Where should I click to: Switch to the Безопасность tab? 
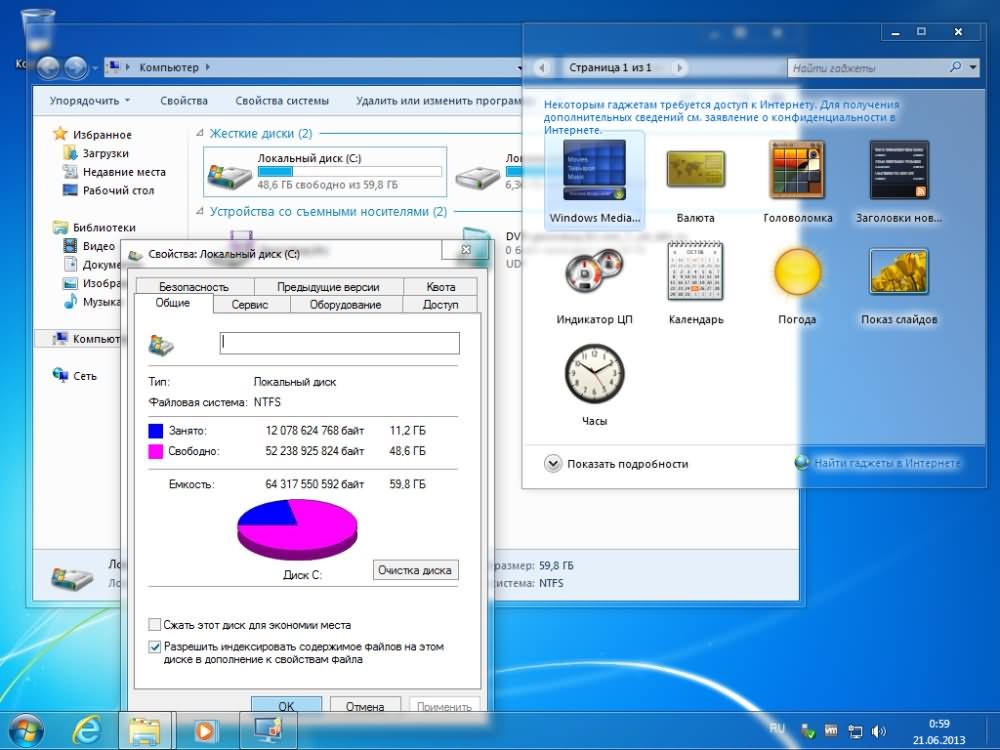pyautogui.click(x=193, y=287)
